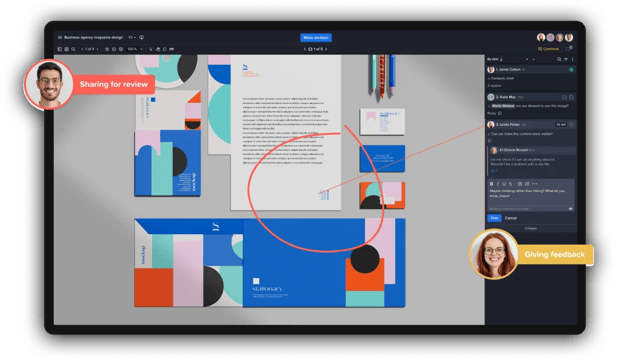Image resolution: width=624 pixels, height=360 pixels.
Task: Toggle bold formatting in reply editor
Action: 491,184
